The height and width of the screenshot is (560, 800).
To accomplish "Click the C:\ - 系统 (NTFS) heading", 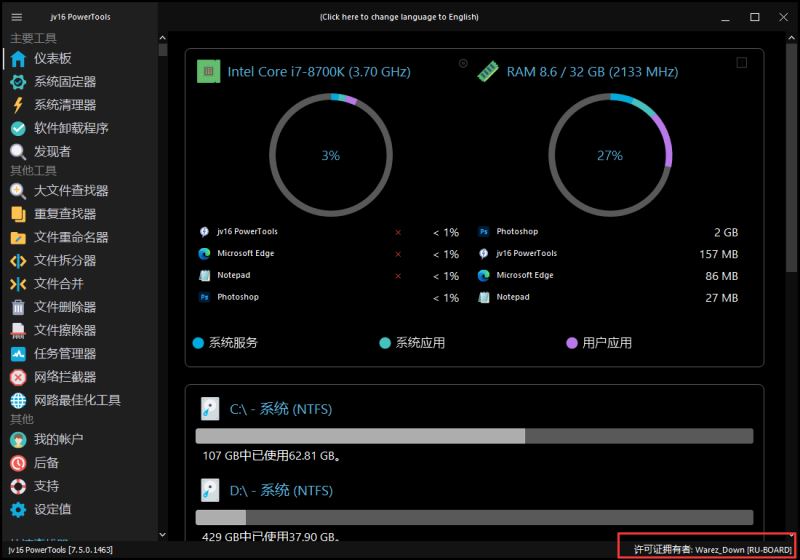I will [x=281, y=409].
